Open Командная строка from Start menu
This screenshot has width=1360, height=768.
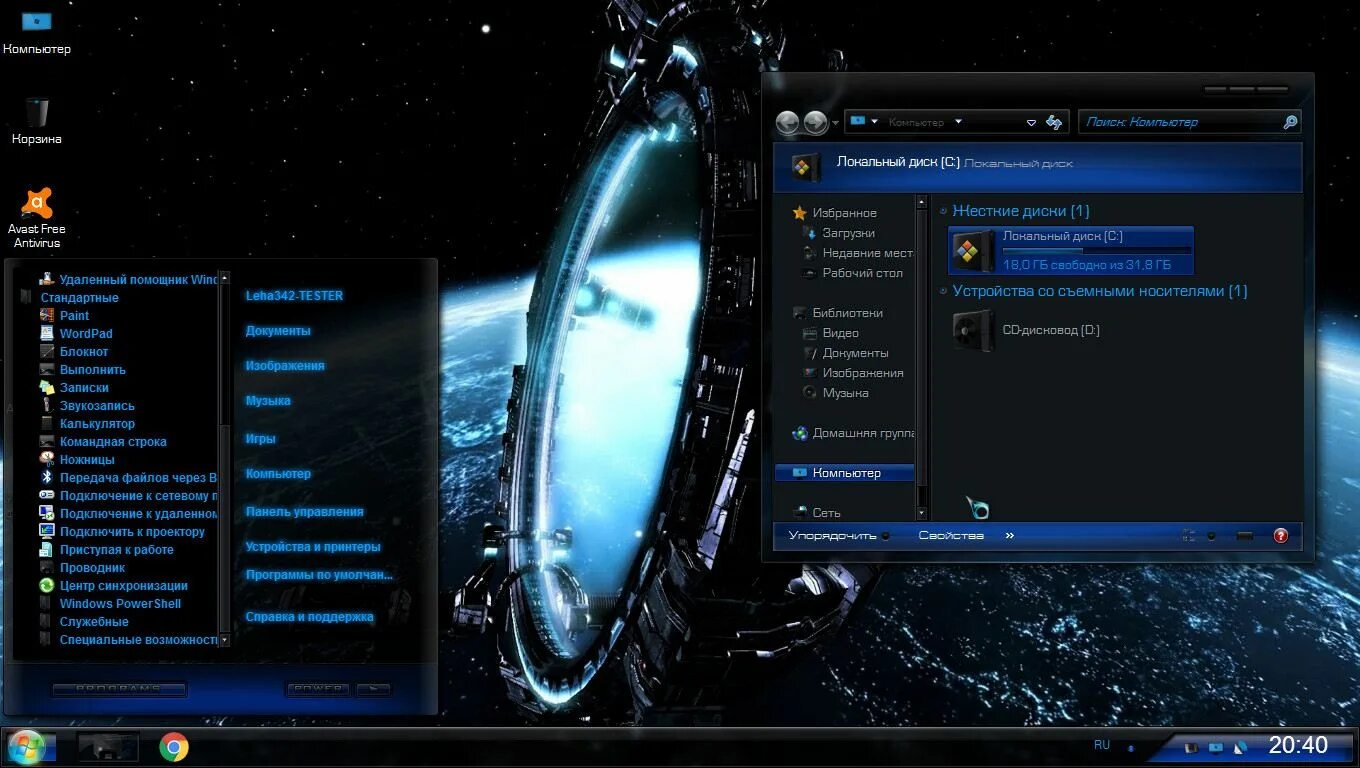pyautogui.click(x=103, y=442)
